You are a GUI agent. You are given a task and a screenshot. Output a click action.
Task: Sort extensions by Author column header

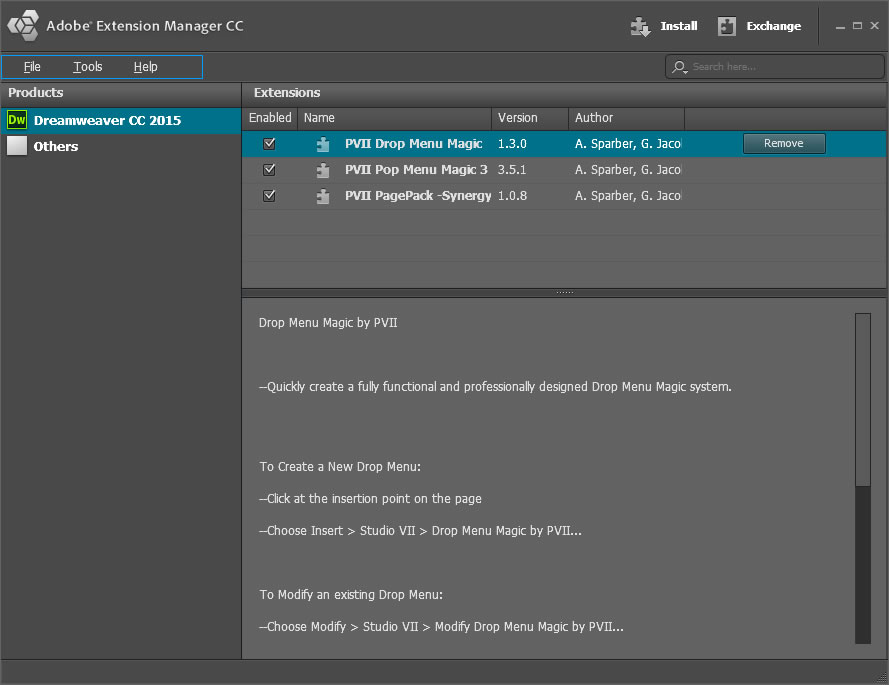(626, 118)
